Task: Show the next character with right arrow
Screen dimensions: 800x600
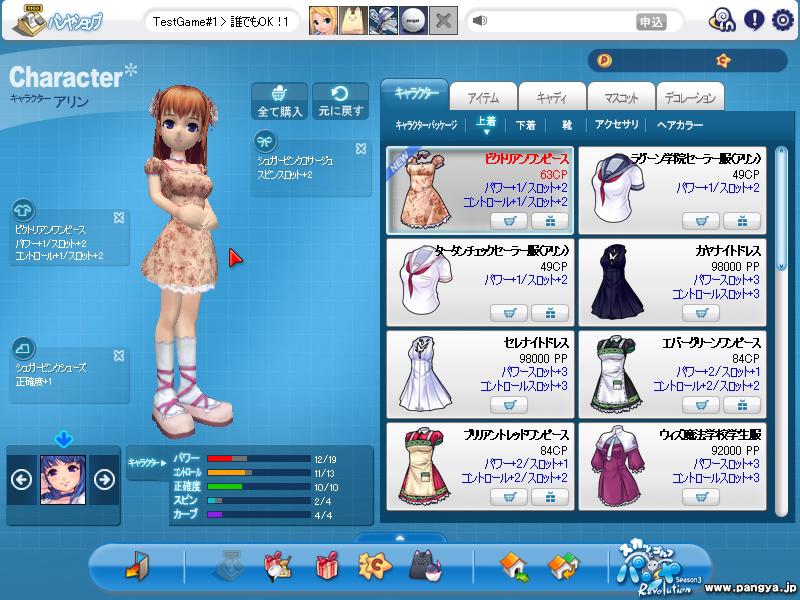Action: (x=105, y=480)
